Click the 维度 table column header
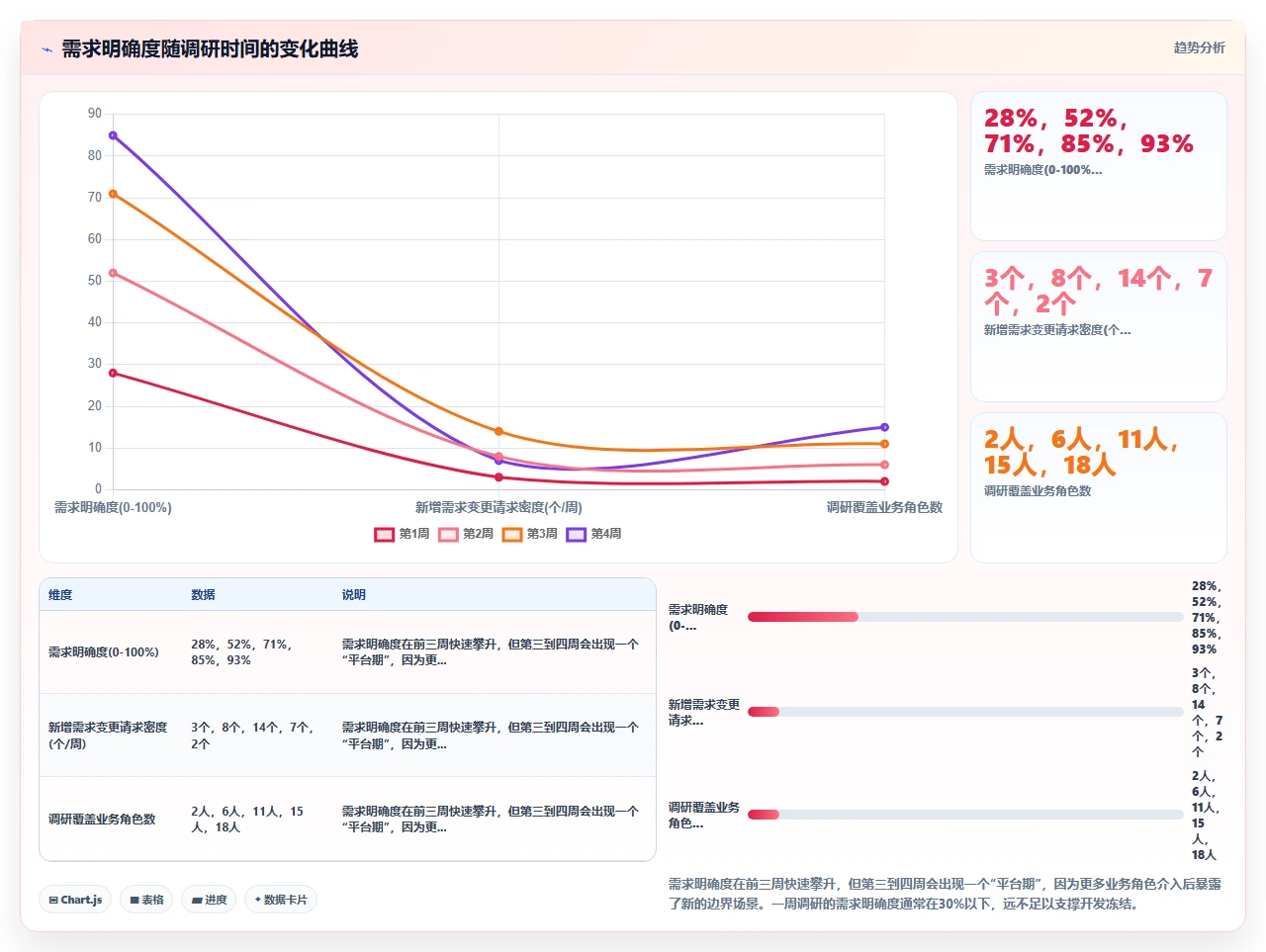The height and width of the screenshot is (952, 1266). [60, 595]
